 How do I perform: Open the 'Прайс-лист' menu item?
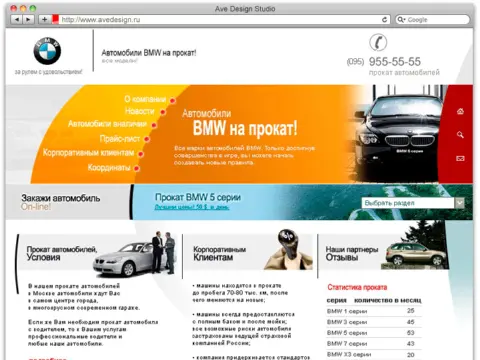120,139
